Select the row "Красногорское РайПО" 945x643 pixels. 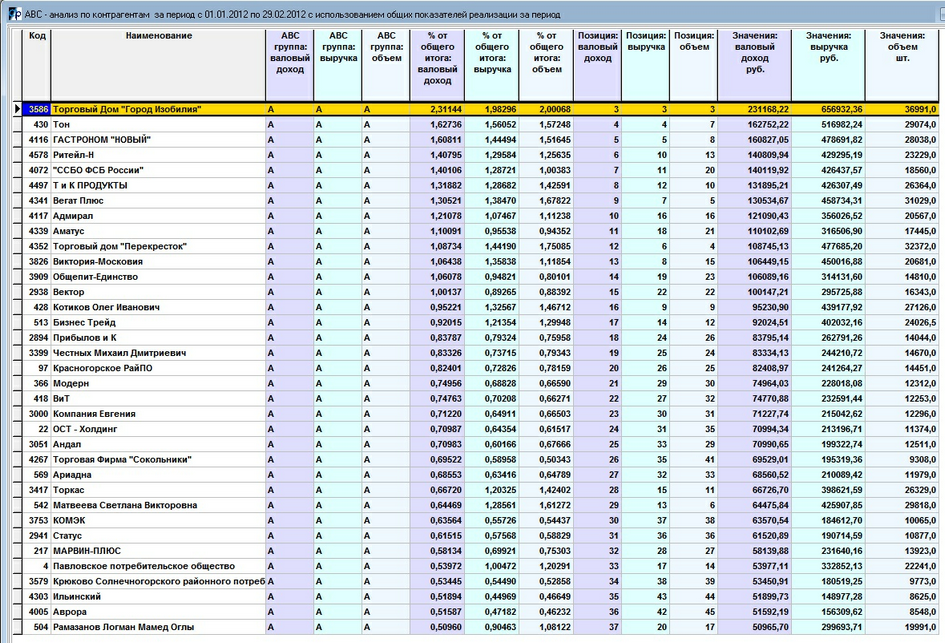[480, 368]
